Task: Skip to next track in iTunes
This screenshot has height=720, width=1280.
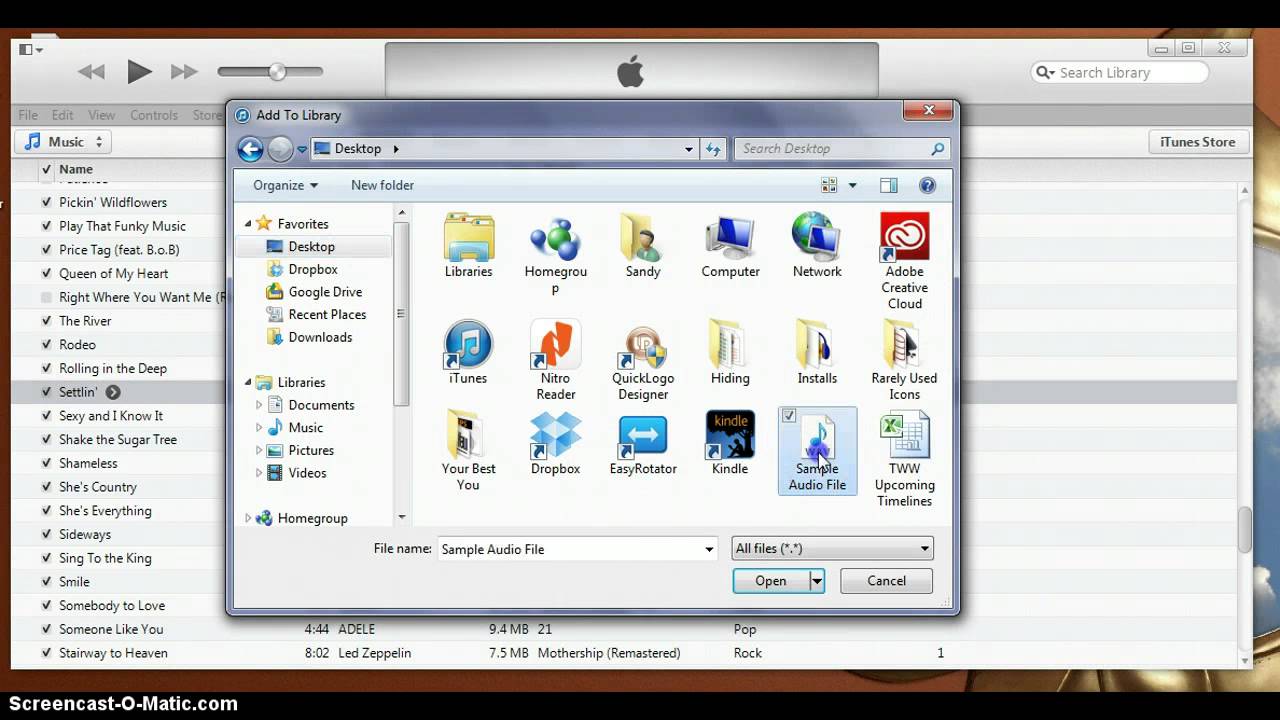Action: 184,72
